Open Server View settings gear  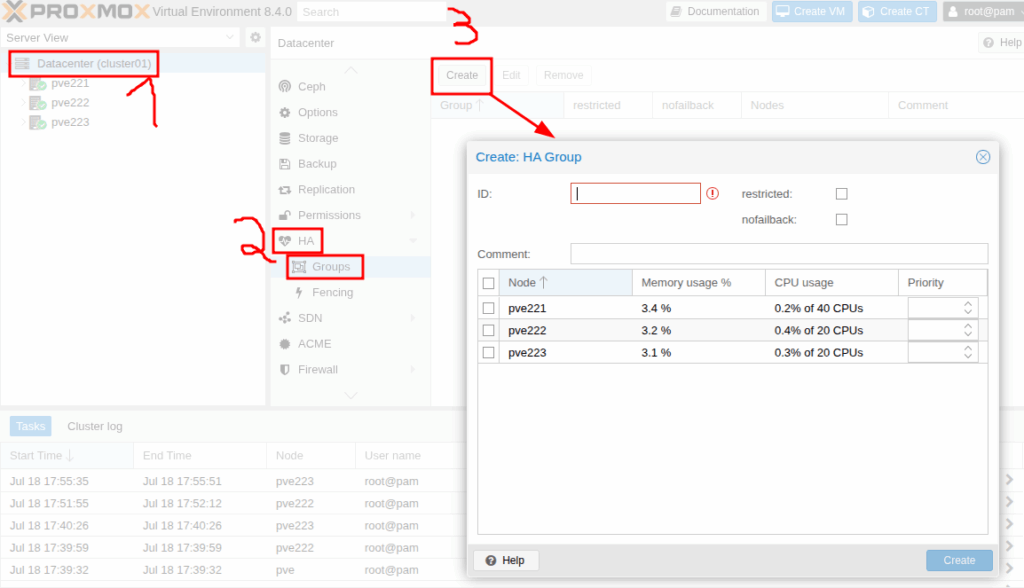(255, 38)
